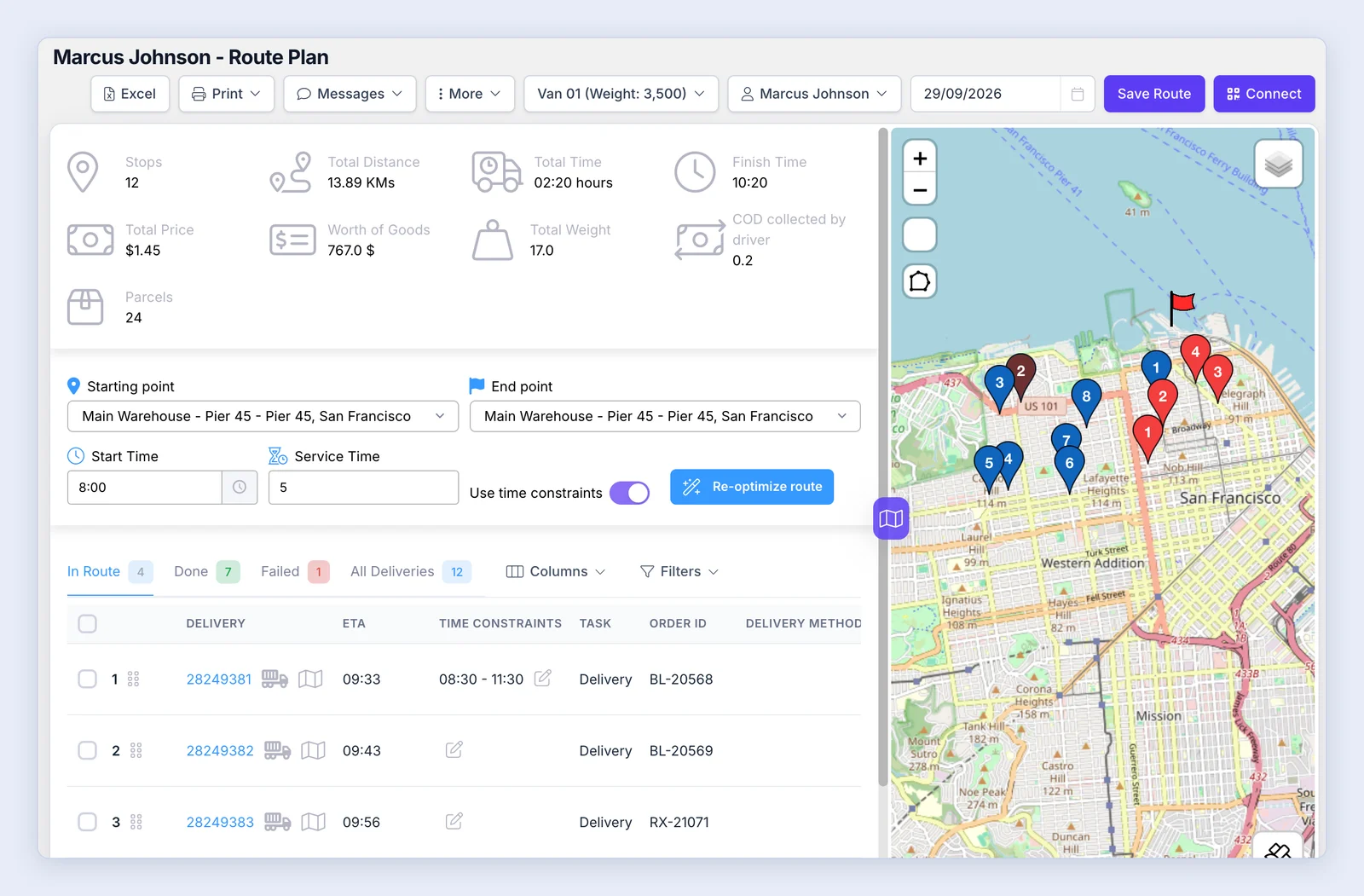Click the Service Time input field
This screenshot has height=896, width=1364.
coord(363,487)
